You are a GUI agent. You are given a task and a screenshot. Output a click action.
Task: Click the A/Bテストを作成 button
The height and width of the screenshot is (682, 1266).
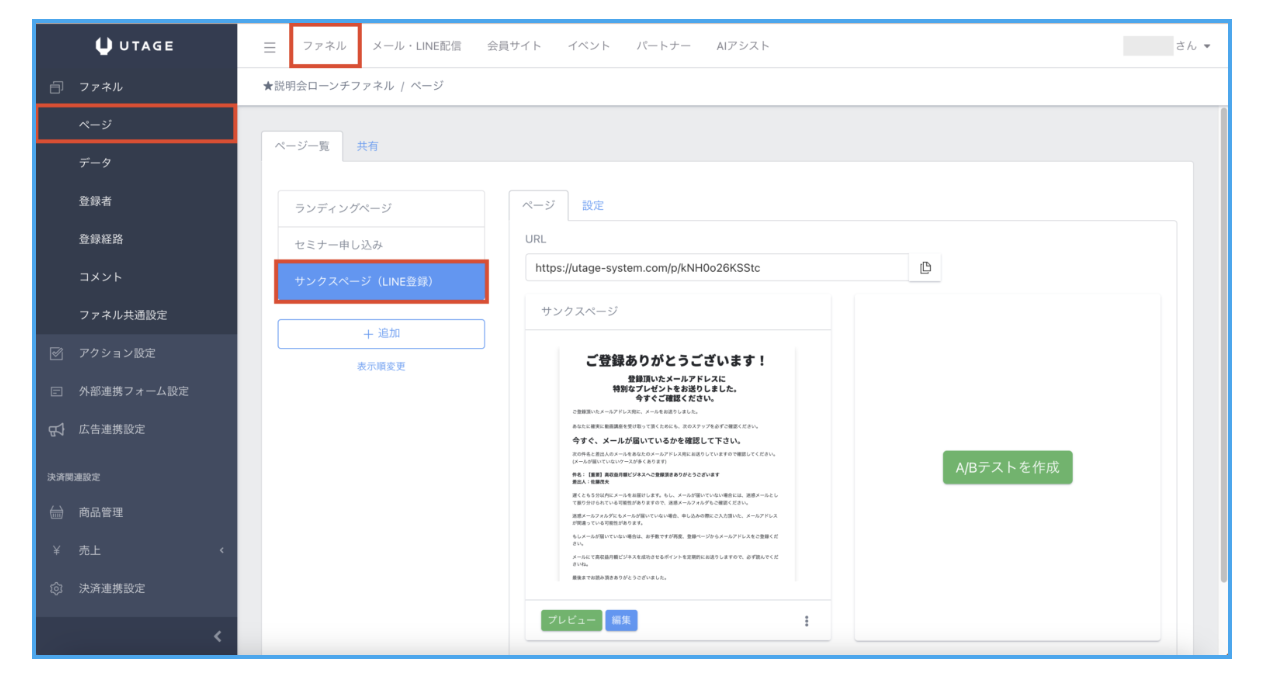coord(1007,467)
